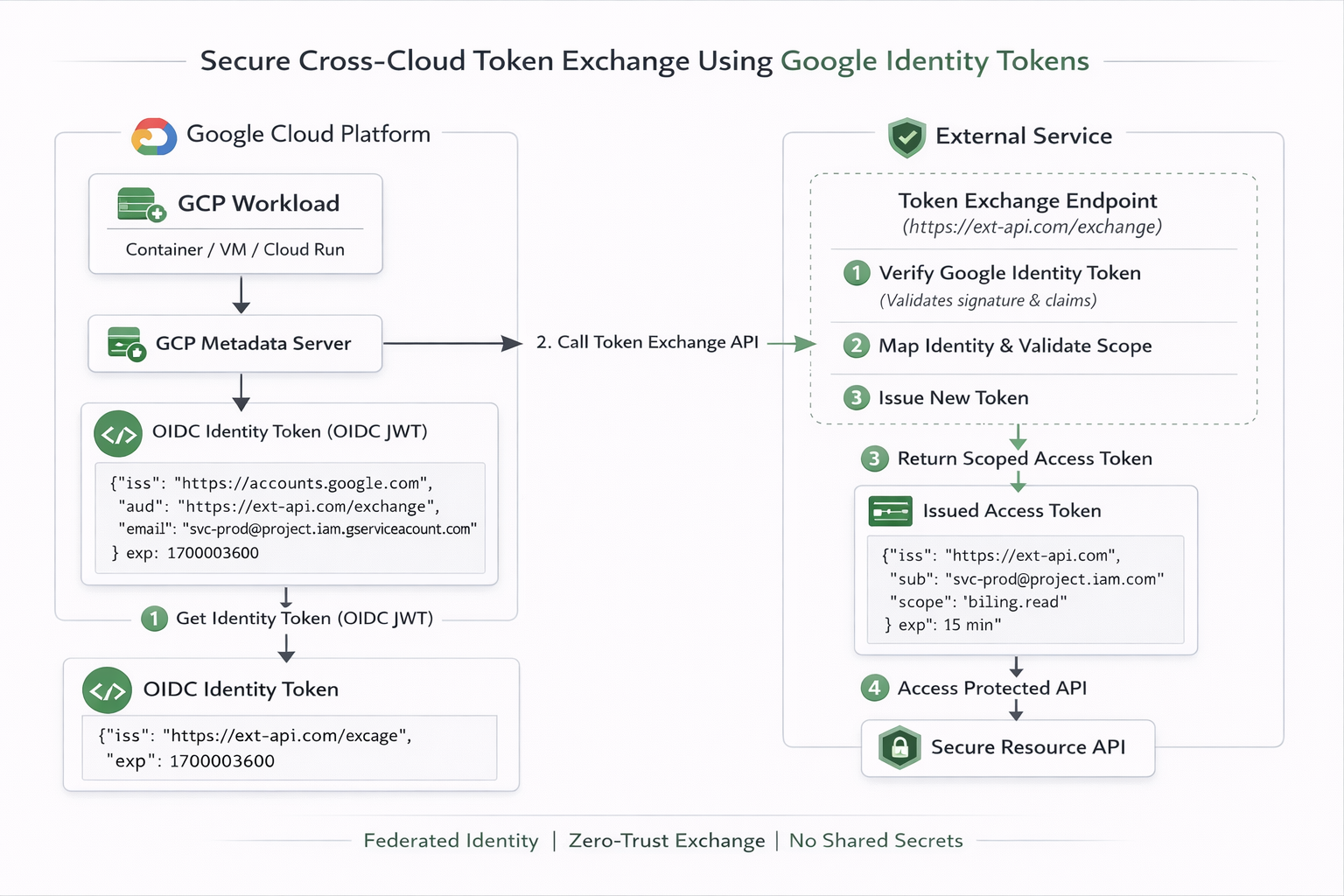Select the Secure Resource API padlock icon
Screen dimensions: 1344x896
click(x=898, y=747)
